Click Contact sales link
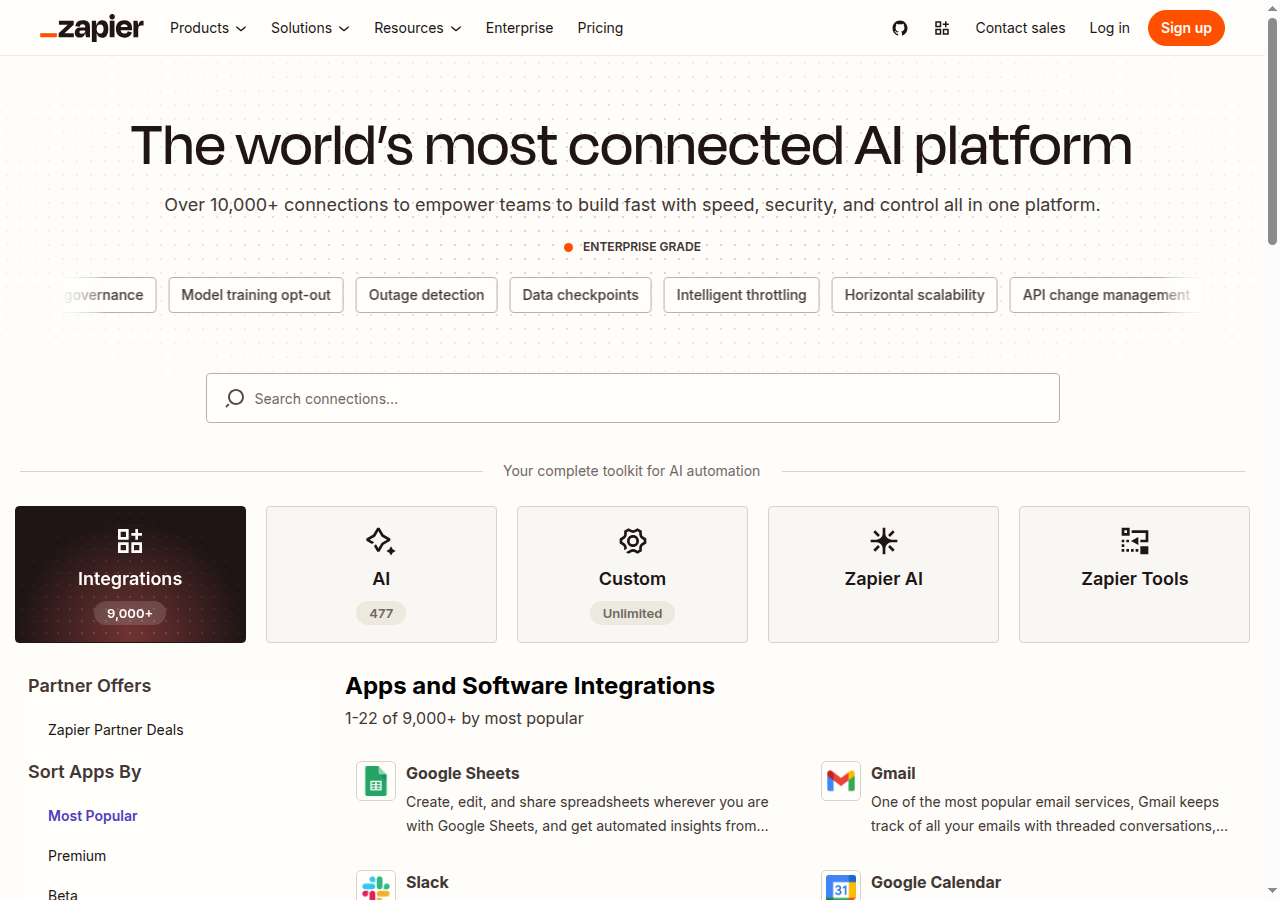The width and height of the screenshot is (1280, 900). click(1020, 28)
